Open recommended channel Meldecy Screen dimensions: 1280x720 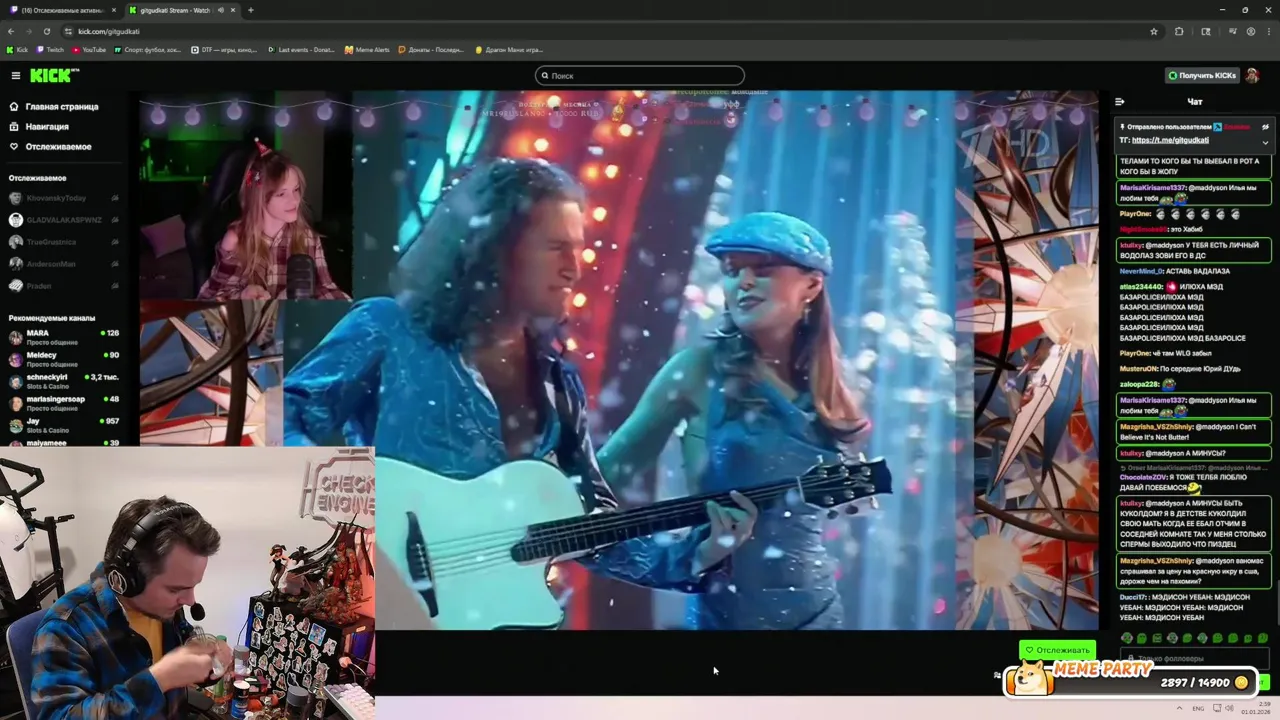[62, 358]
